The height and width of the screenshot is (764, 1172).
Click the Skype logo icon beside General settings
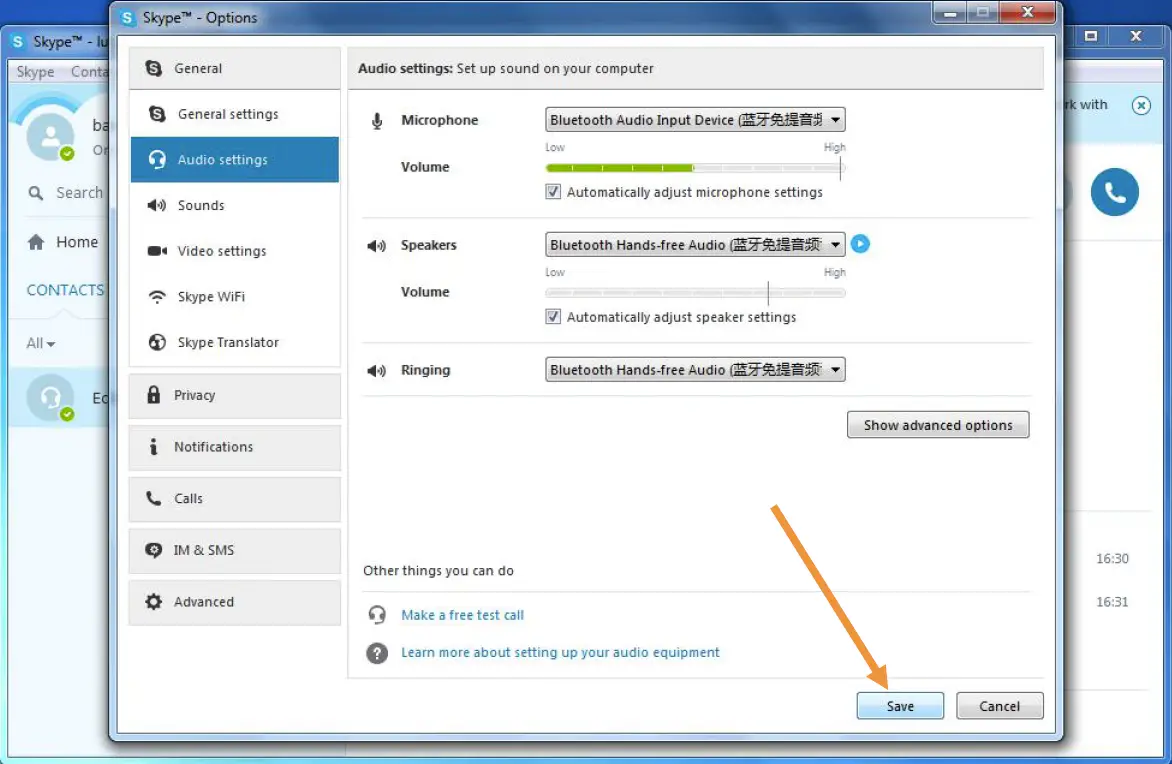tap(157, 114)
